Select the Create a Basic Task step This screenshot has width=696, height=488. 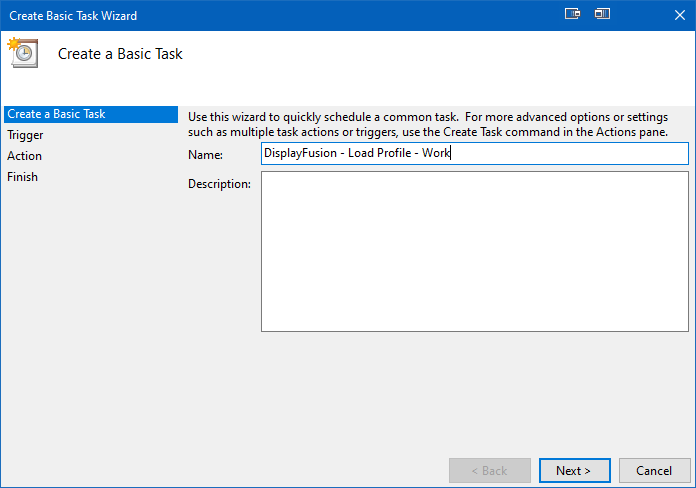91,114
